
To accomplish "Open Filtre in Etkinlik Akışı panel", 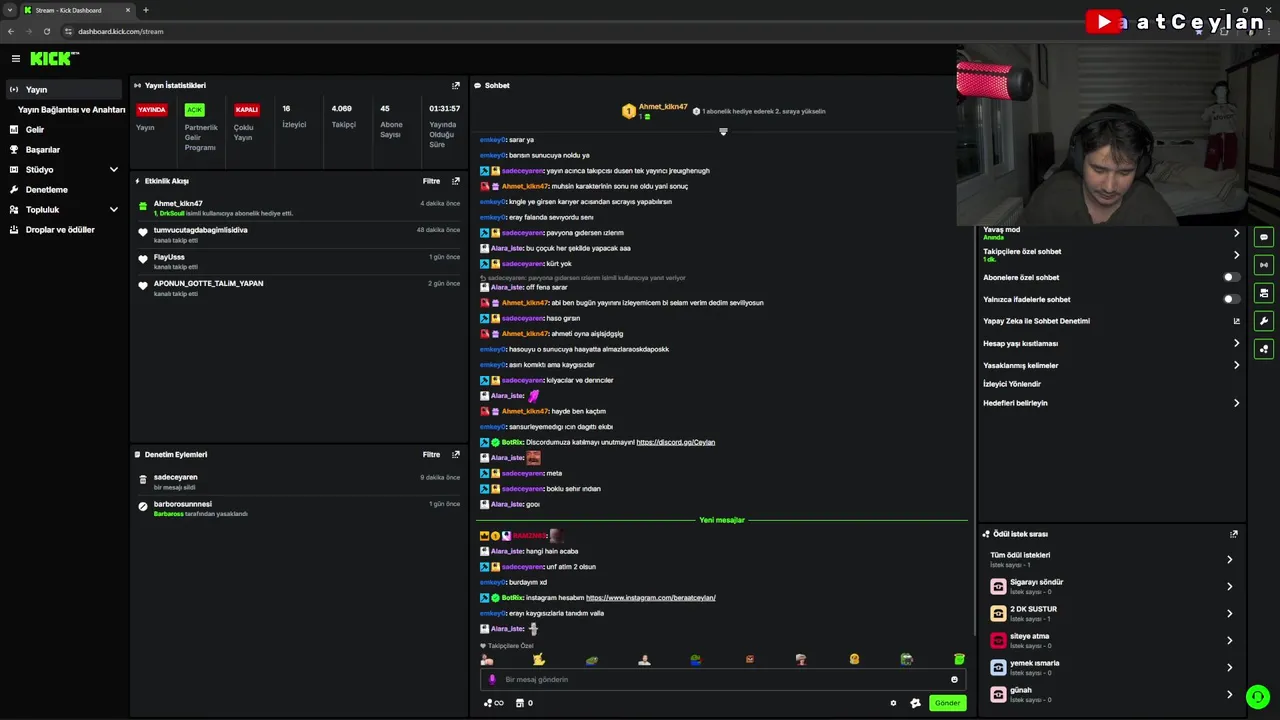I will click(x=431, y=181).
